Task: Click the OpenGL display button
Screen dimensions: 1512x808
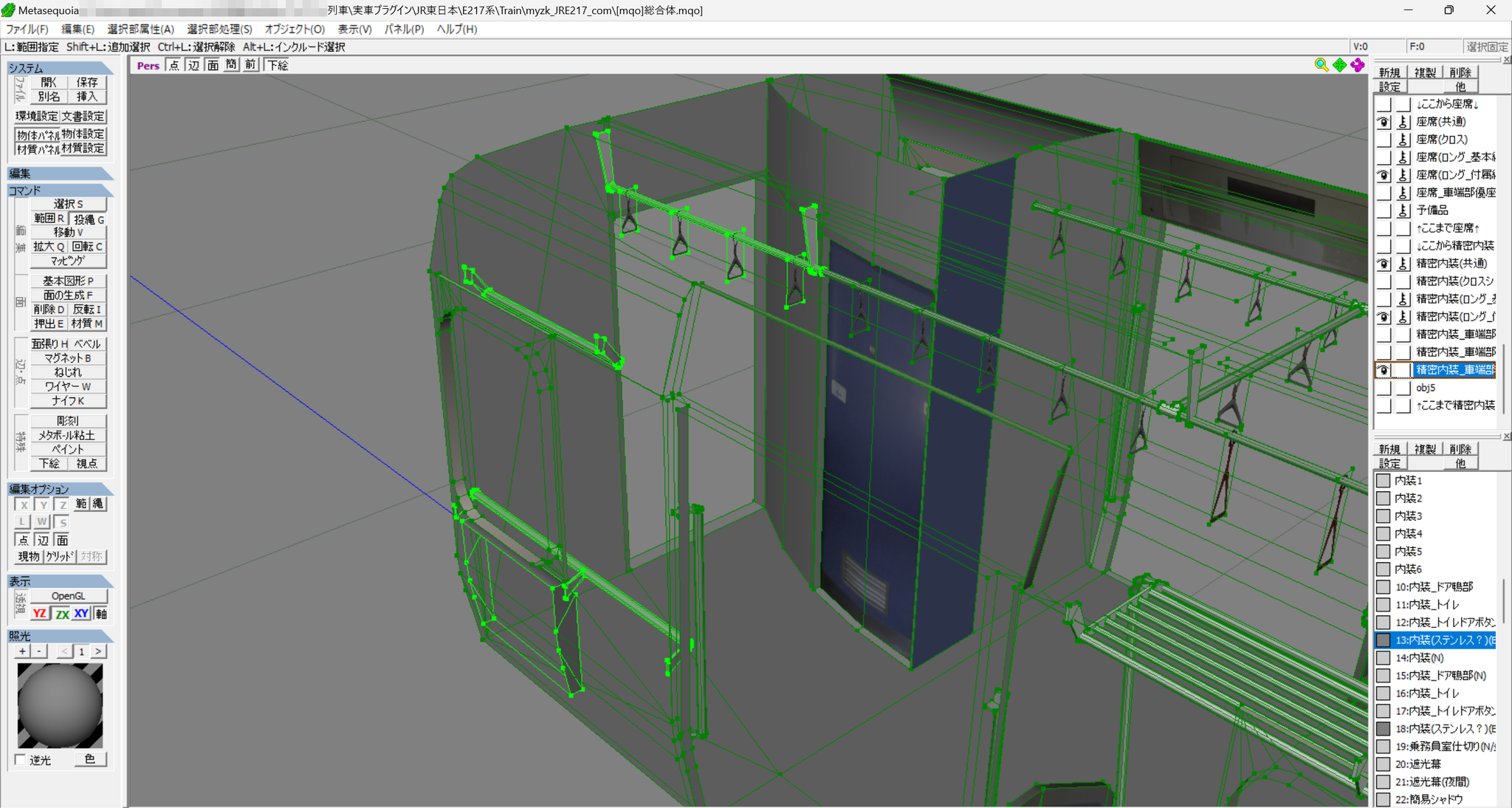Action: point(68,596)
